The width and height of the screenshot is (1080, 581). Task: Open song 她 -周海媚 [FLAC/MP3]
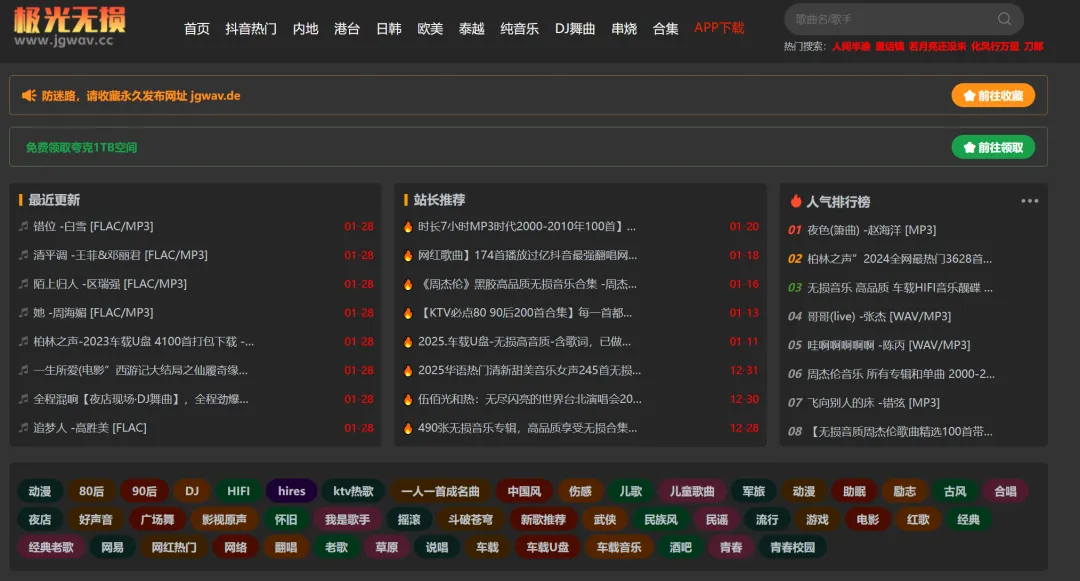click(93, 313)
